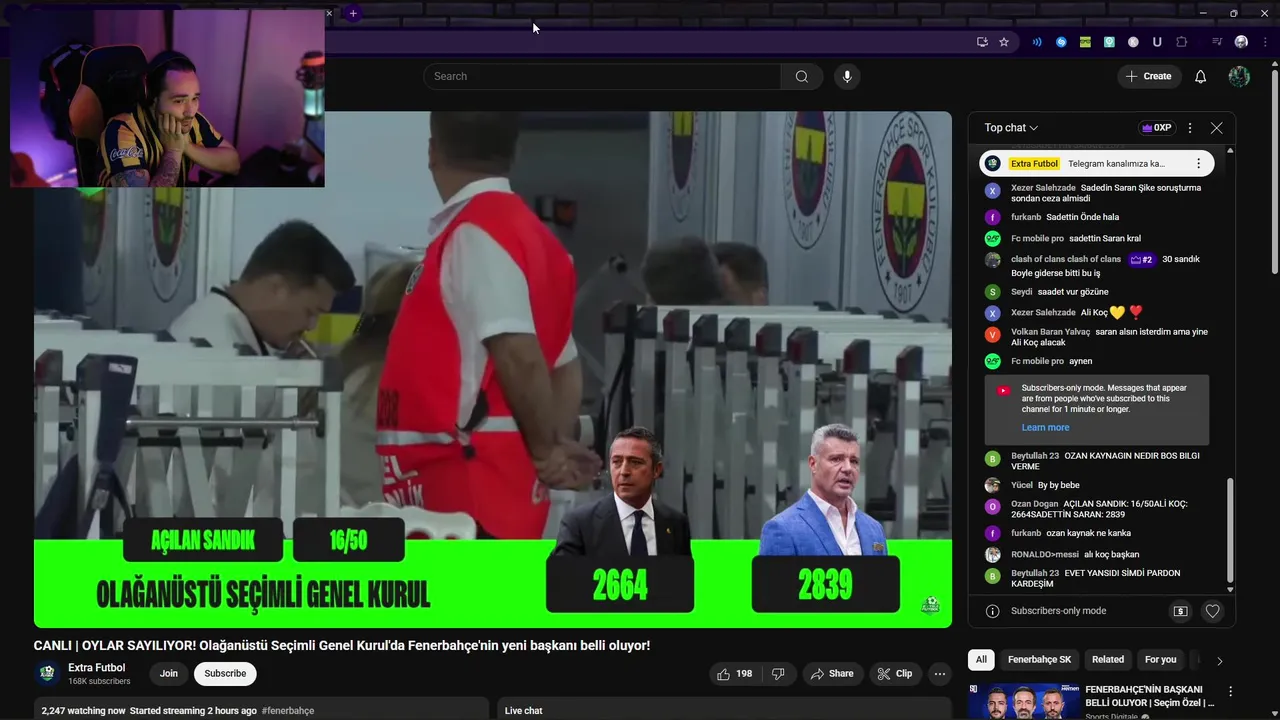Select the For you filter chip
This screenshot has height=720, width=1280.
1160,660
